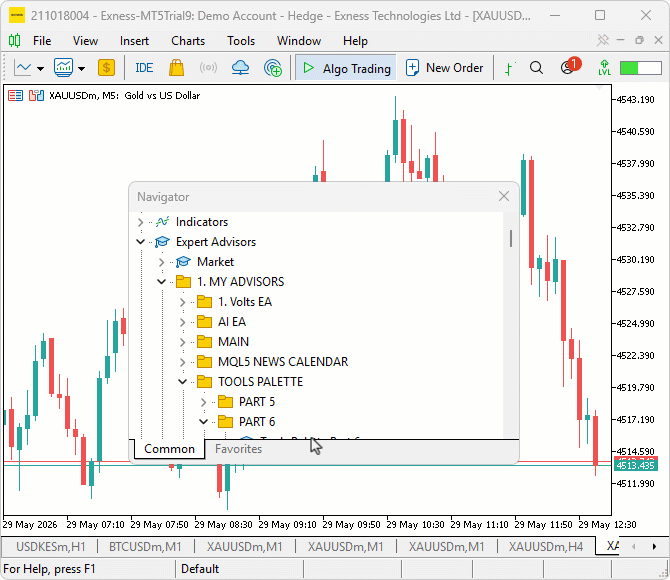This screenshot has height=580, width=670.
Task: Open the IDE MetaEditor button
Action: point(144,68)
